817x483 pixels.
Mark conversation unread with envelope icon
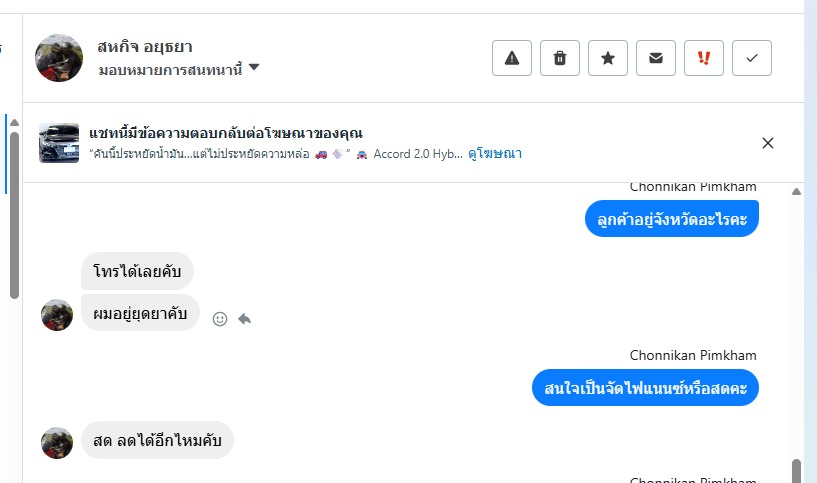pyautogui.click(x=656, y=58)
